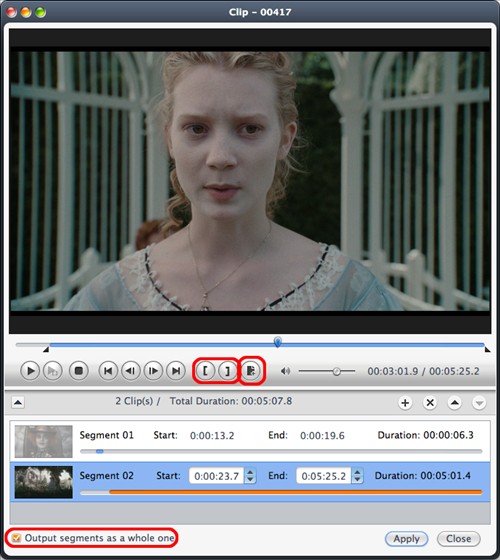Click the video preview frame
Screen dimensions: 500x560
[250, 181]
